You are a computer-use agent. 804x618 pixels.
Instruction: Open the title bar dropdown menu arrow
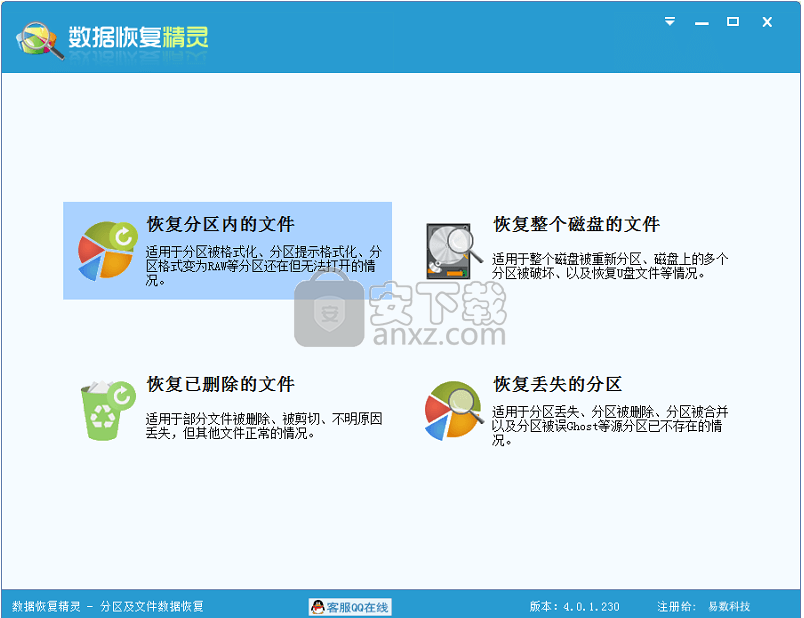(670, 22)
